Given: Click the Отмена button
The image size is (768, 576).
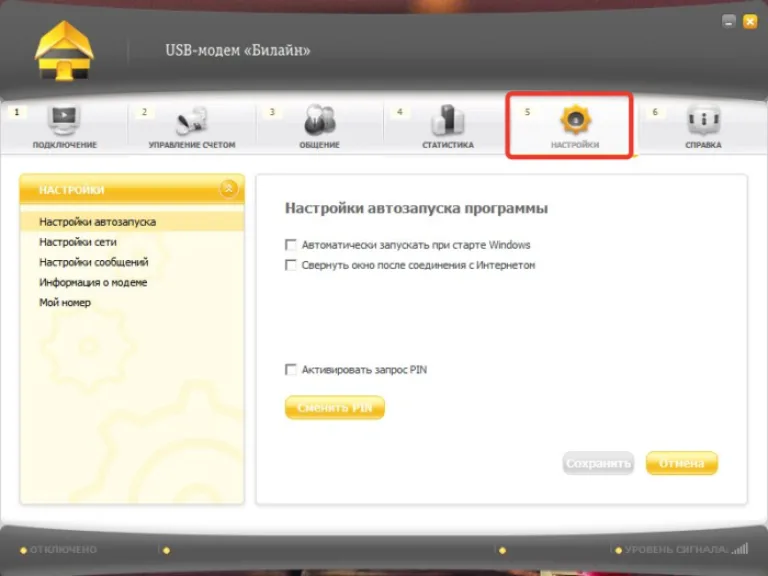Looking at the screenshot, I should click(x=682, y=463).
